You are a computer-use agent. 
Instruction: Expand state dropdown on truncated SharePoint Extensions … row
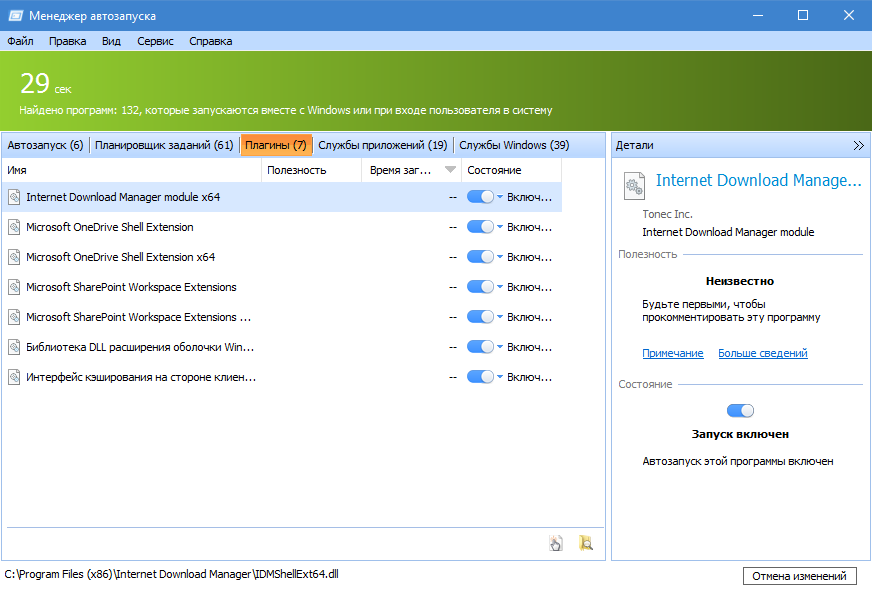(500, 317)
